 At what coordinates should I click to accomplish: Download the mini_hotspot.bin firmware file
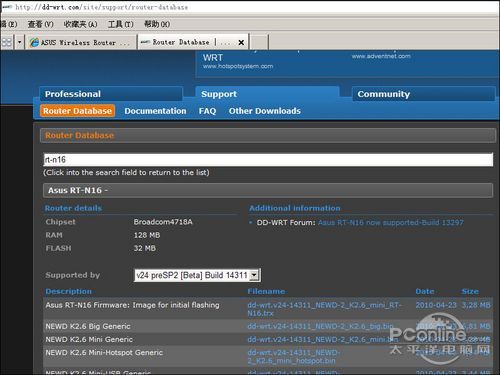[x=294, y=356]
